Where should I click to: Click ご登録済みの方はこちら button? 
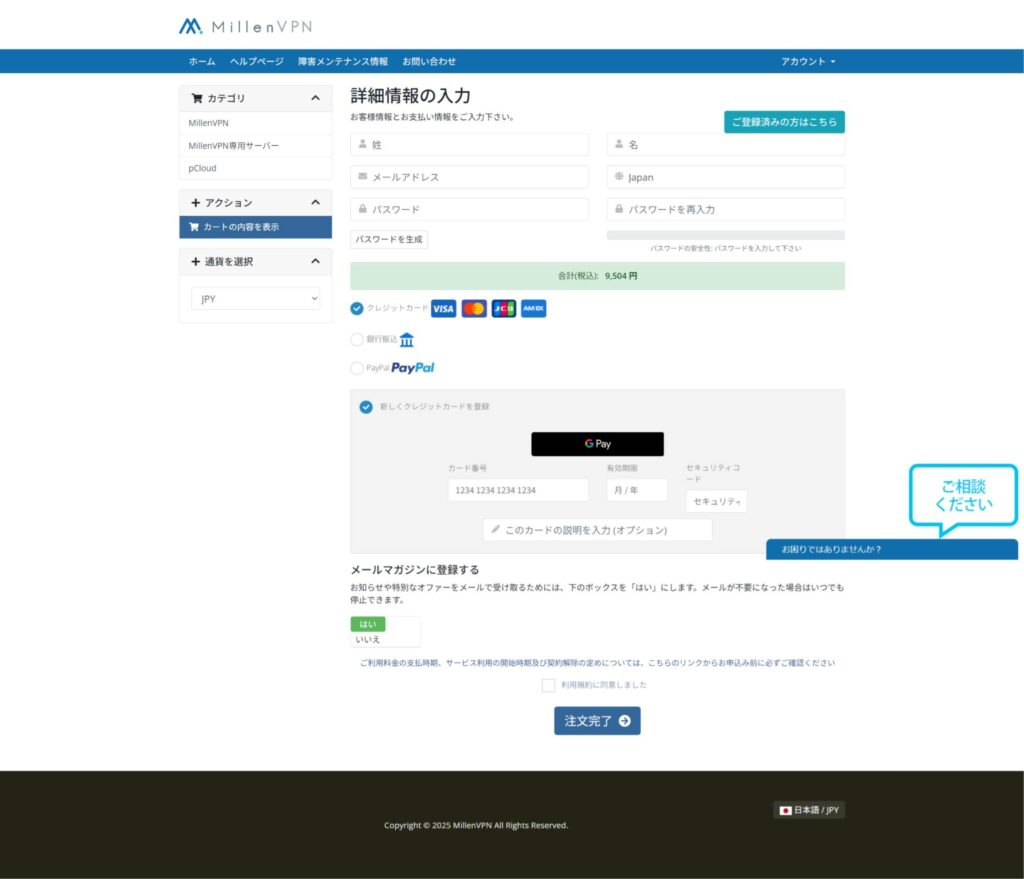tap(784, 121)
